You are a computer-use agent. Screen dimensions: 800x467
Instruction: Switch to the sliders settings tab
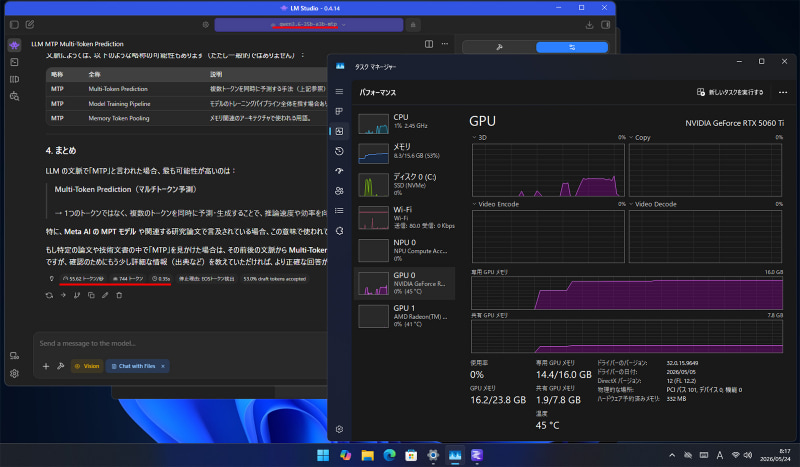[572, 47]
